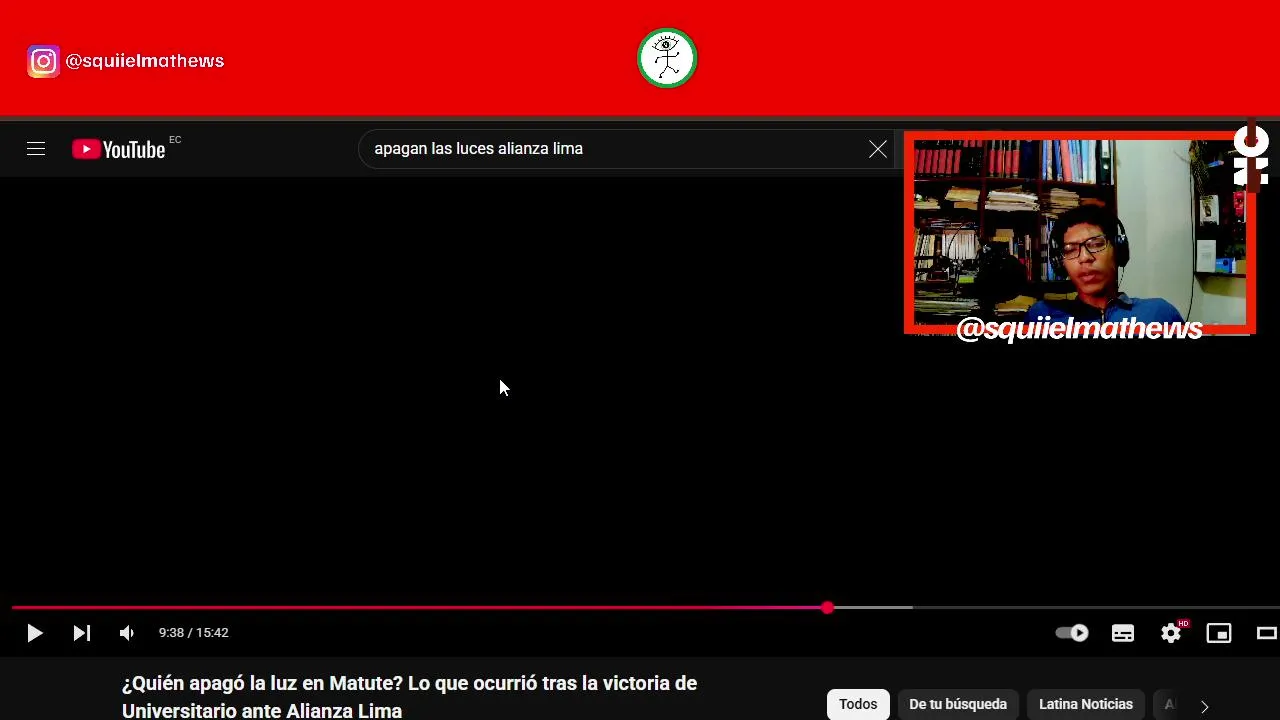The image size is (1280, 720).
Task: Click the webcam overlay of the streamer
Action: 1079,233
